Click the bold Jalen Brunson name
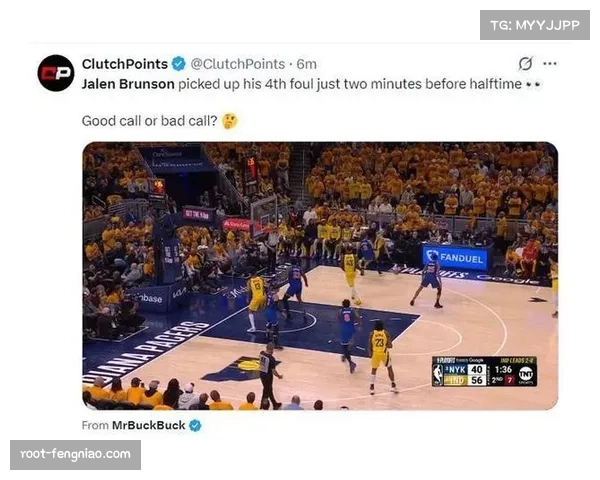Image resolution: width=600 pixels, height=480 pixels. pos(128,84)
